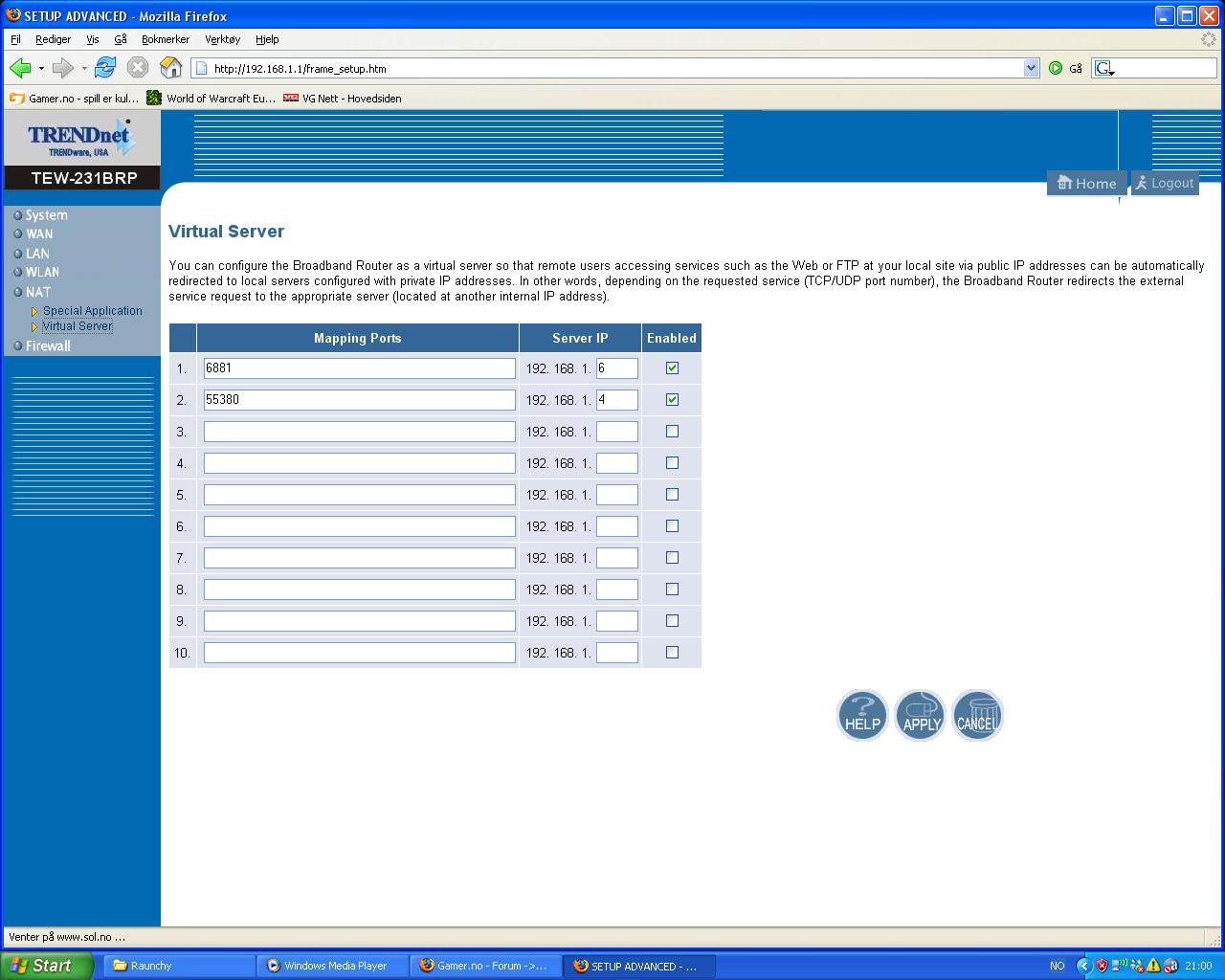
Task: Open the address bar history dropdown arrow
Action: (1031, 68)
